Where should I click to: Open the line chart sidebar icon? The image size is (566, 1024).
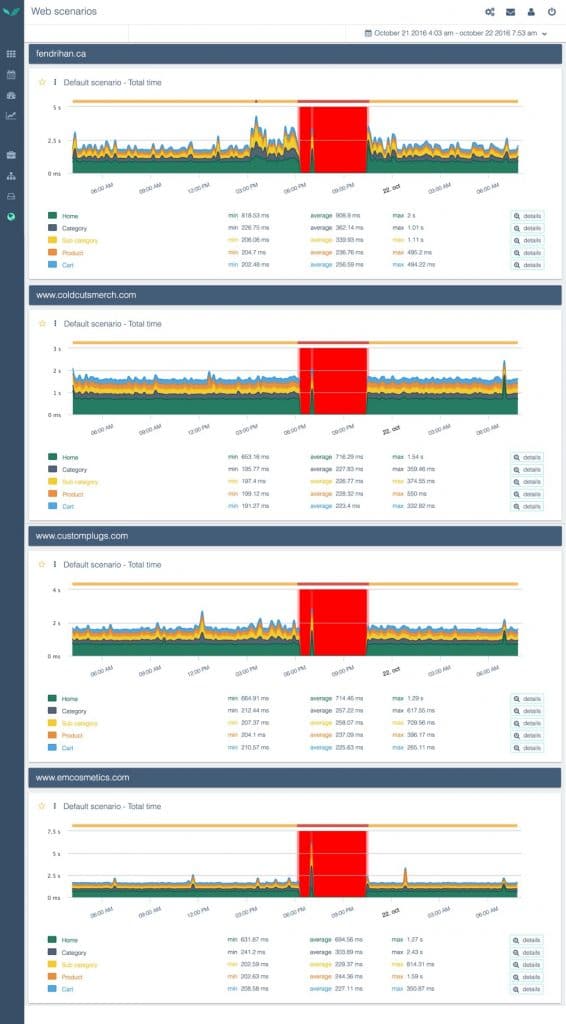(x=11, y=116)
